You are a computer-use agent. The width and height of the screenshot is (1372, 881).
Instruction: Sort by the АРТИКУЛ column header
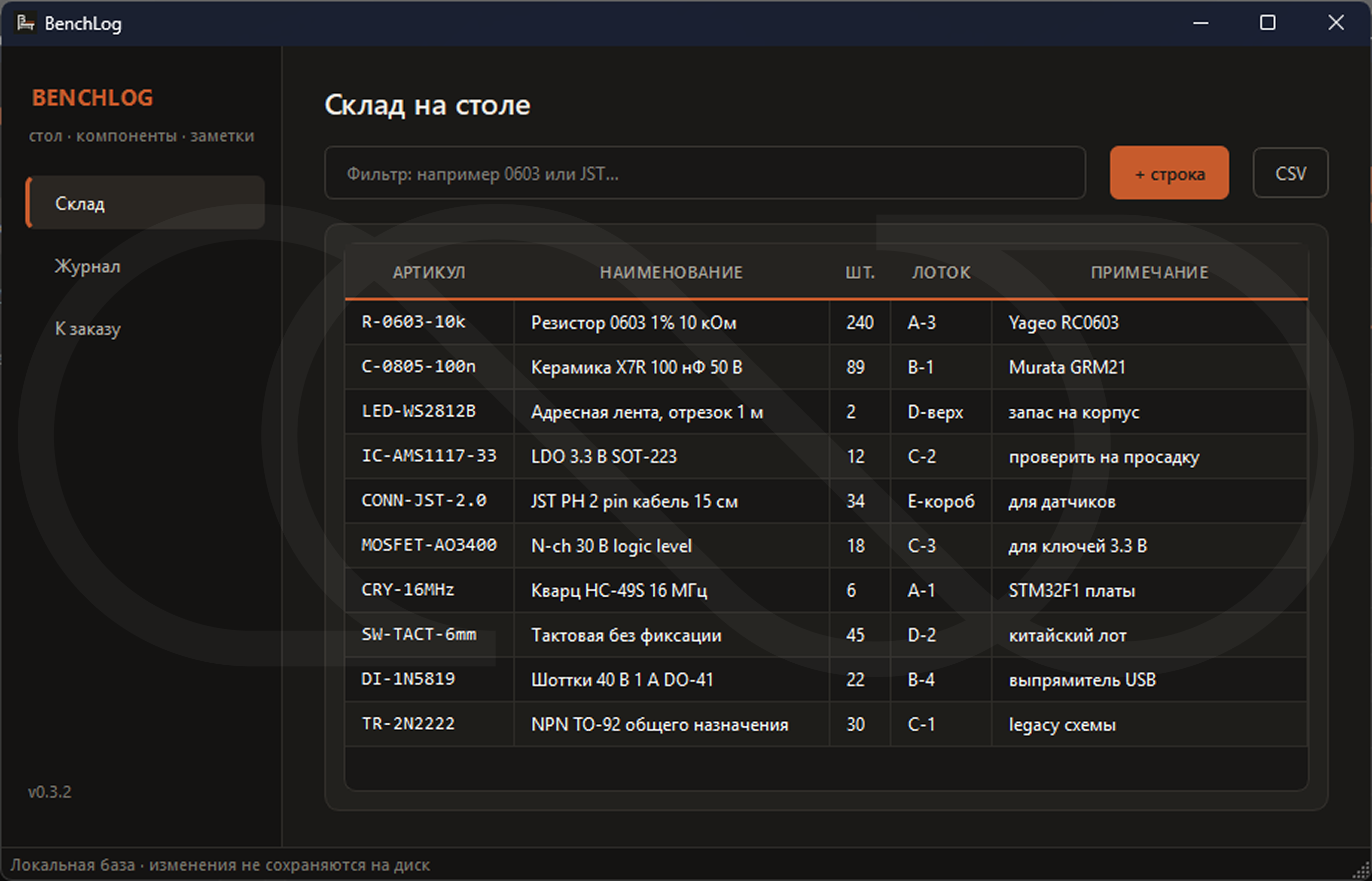click(429, 272)
